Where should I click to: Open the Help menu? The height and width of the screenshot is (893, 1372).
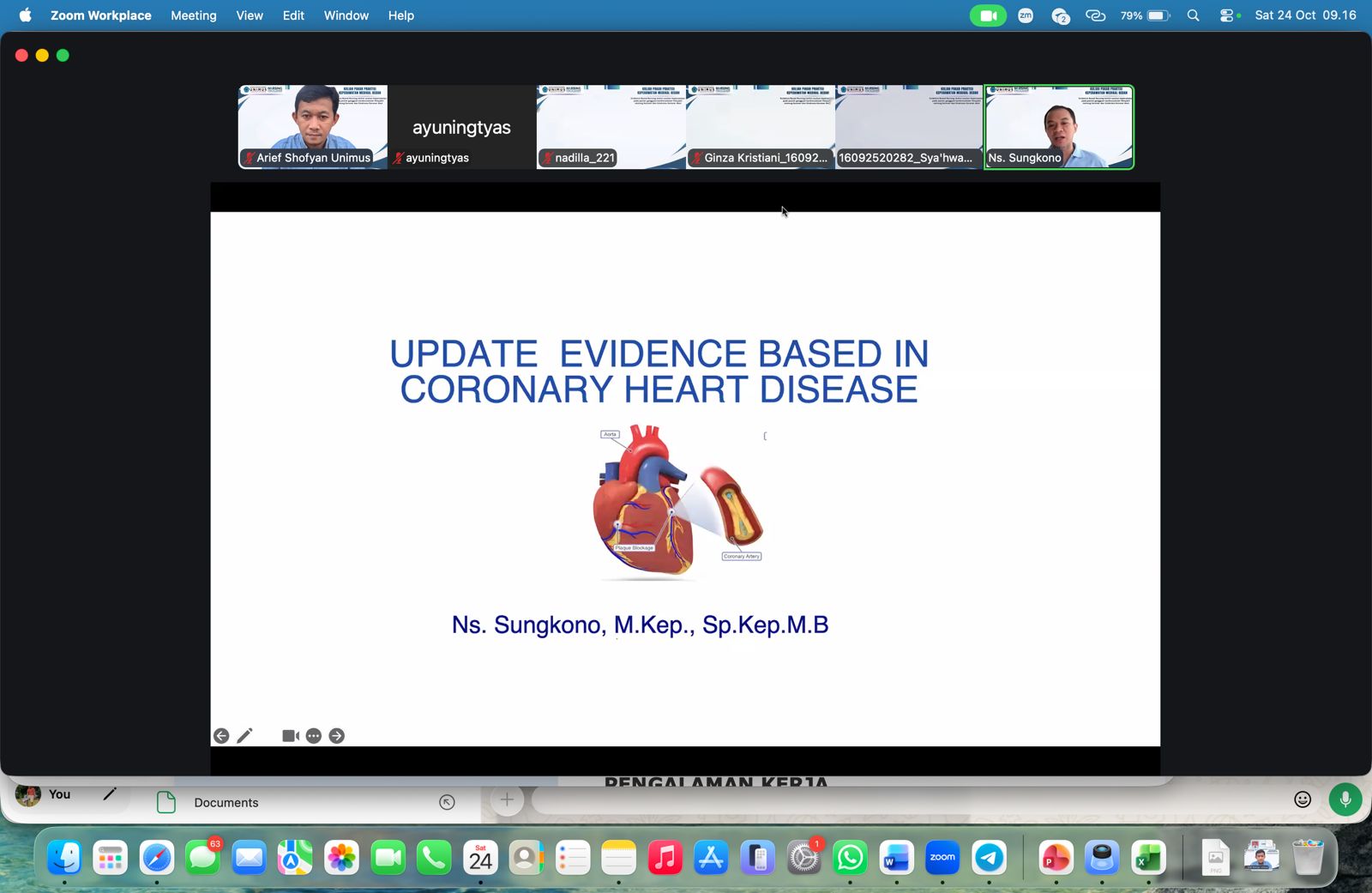(400, 15)
